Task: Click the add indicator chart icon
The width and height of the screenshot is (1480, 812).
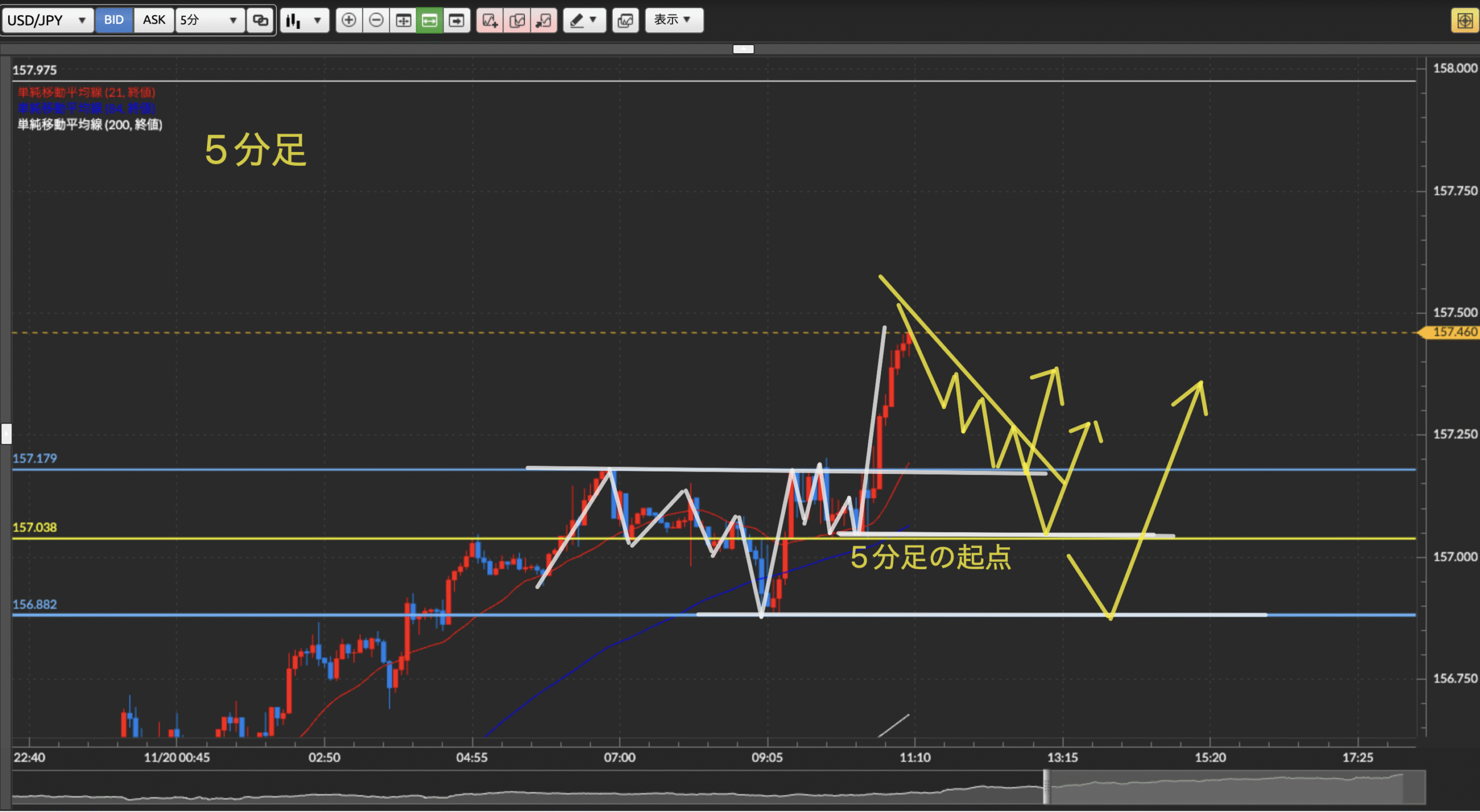Action: point(490,20)
